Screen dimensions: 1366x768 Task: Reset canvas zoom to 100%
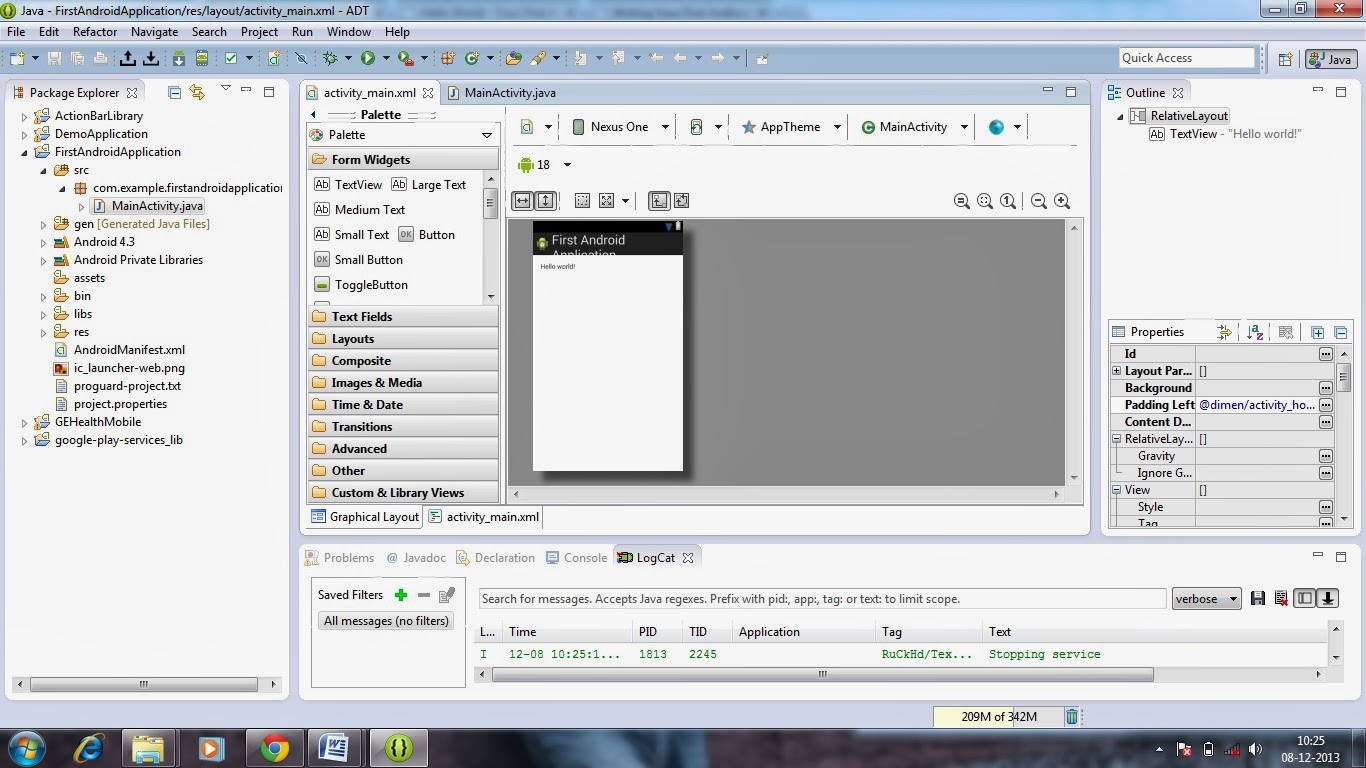(1008, 201)
